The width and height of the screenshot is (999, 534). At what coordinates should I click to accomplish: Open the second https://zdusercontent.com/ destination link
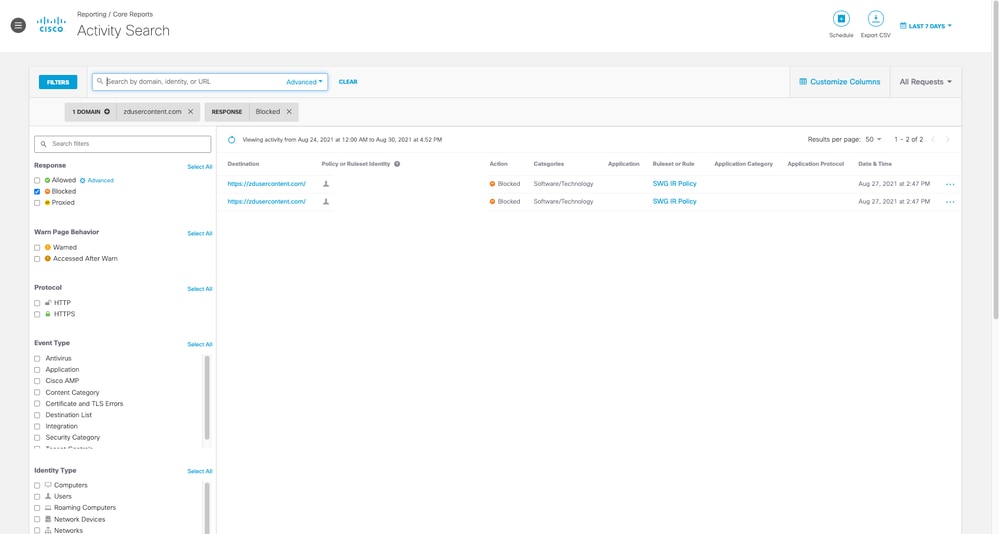(266, 201)
